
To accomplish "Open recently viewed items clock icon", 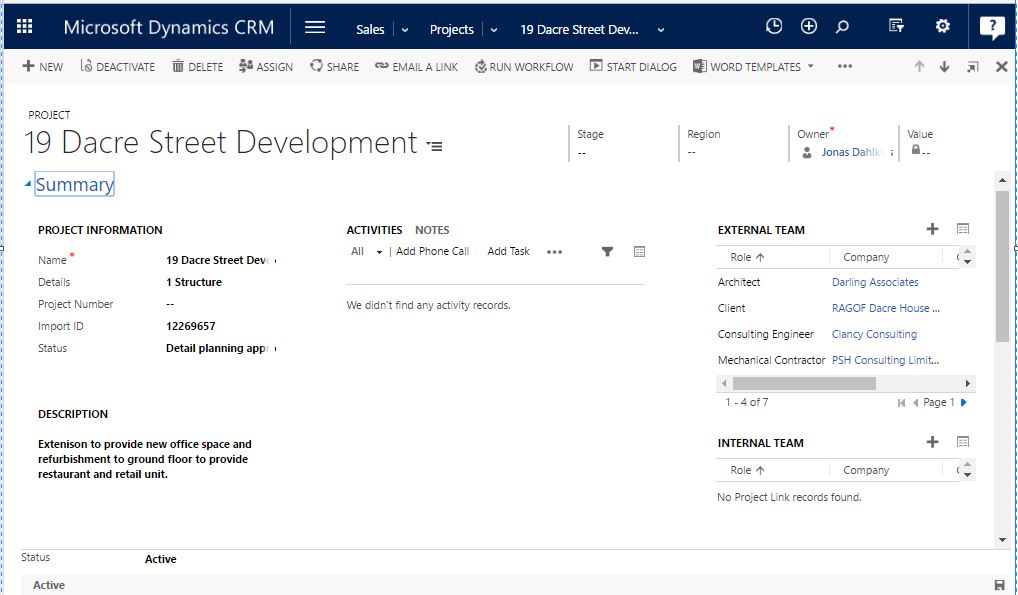I will click(774, 26).
